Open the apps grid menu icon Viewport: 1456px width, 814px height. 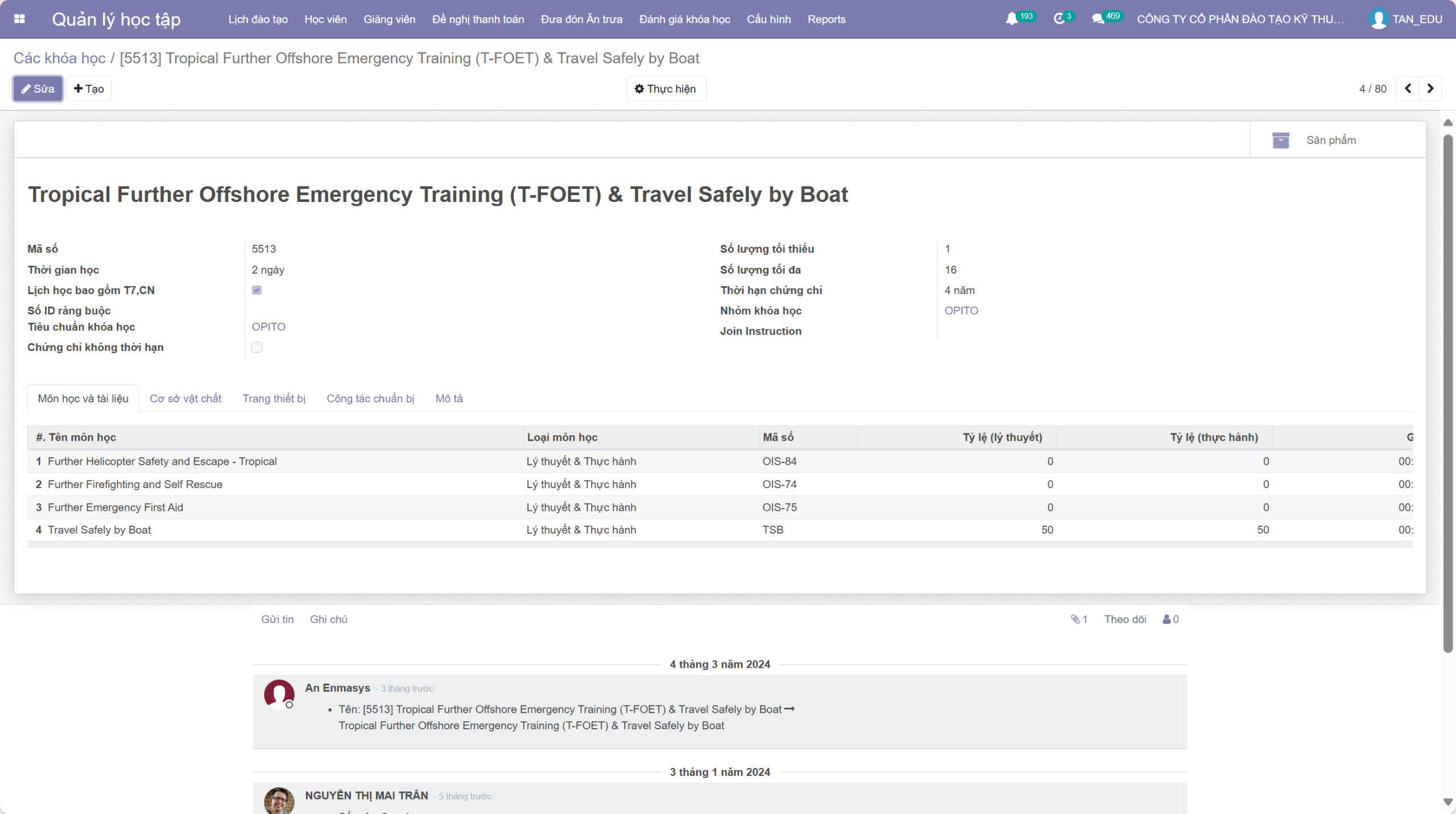[19, 19]
